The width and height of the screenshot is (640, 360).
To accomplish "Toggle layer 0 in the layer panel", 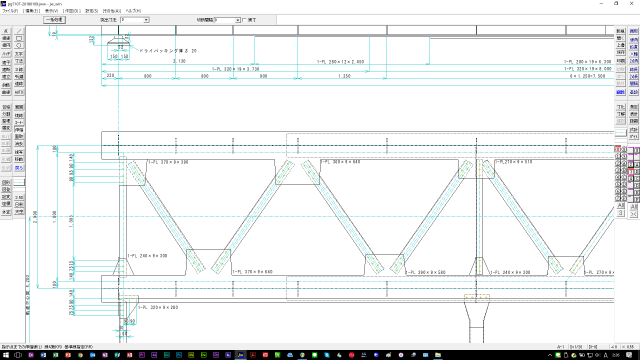I will pyautogui.click(x=618, y=150).
